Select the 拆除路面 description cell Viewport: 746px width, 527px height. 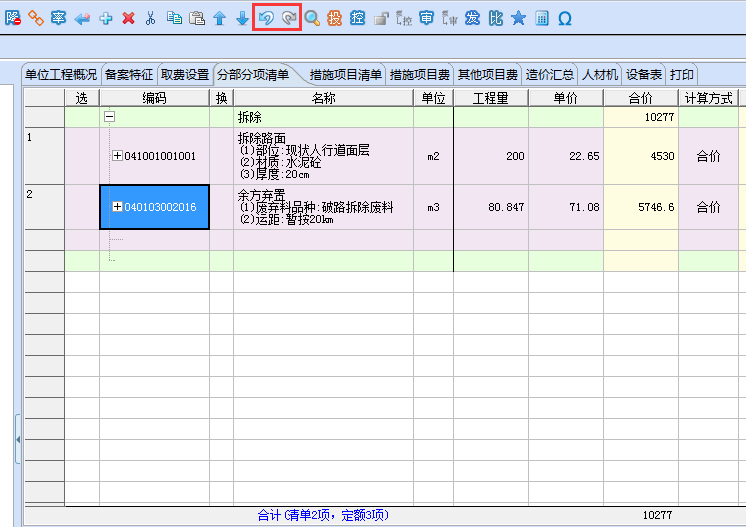324,156
